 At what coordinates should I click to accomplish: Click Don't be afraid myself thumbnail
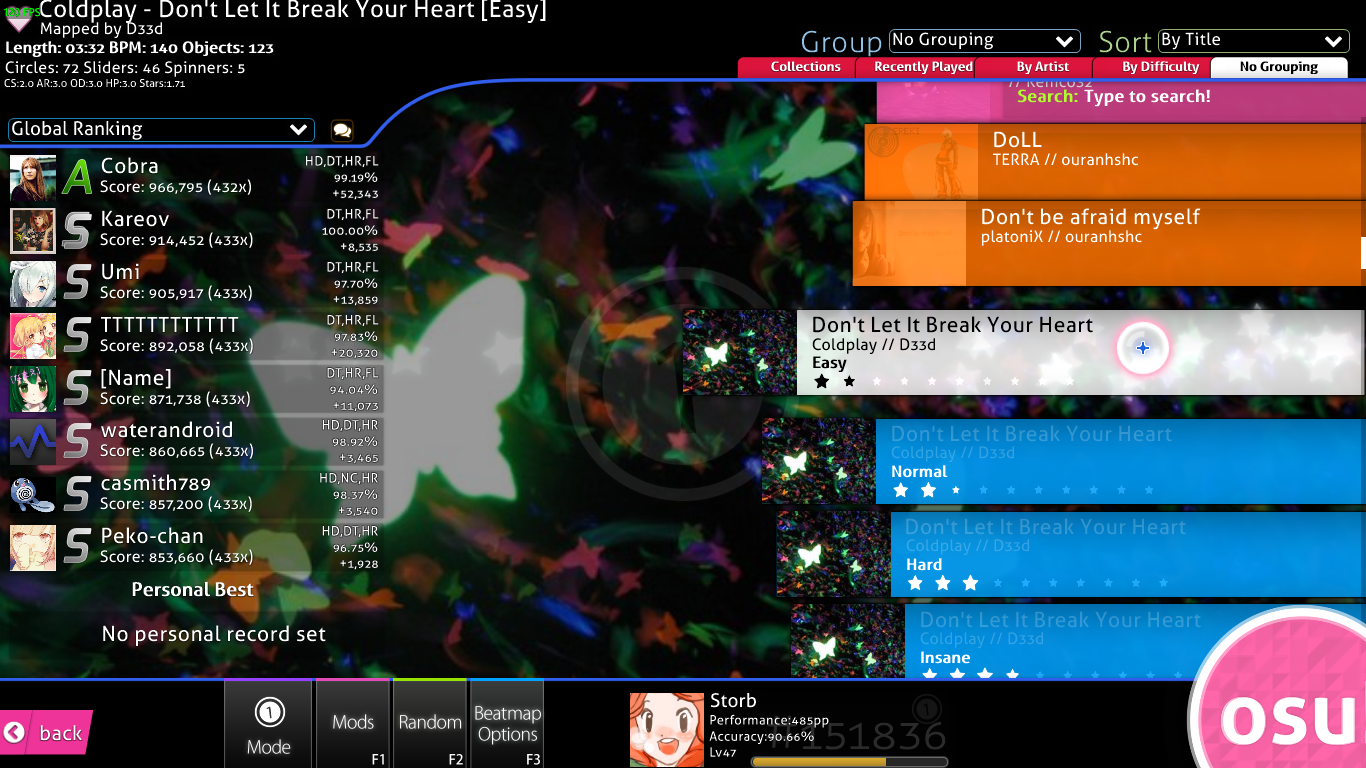point(909,243)
